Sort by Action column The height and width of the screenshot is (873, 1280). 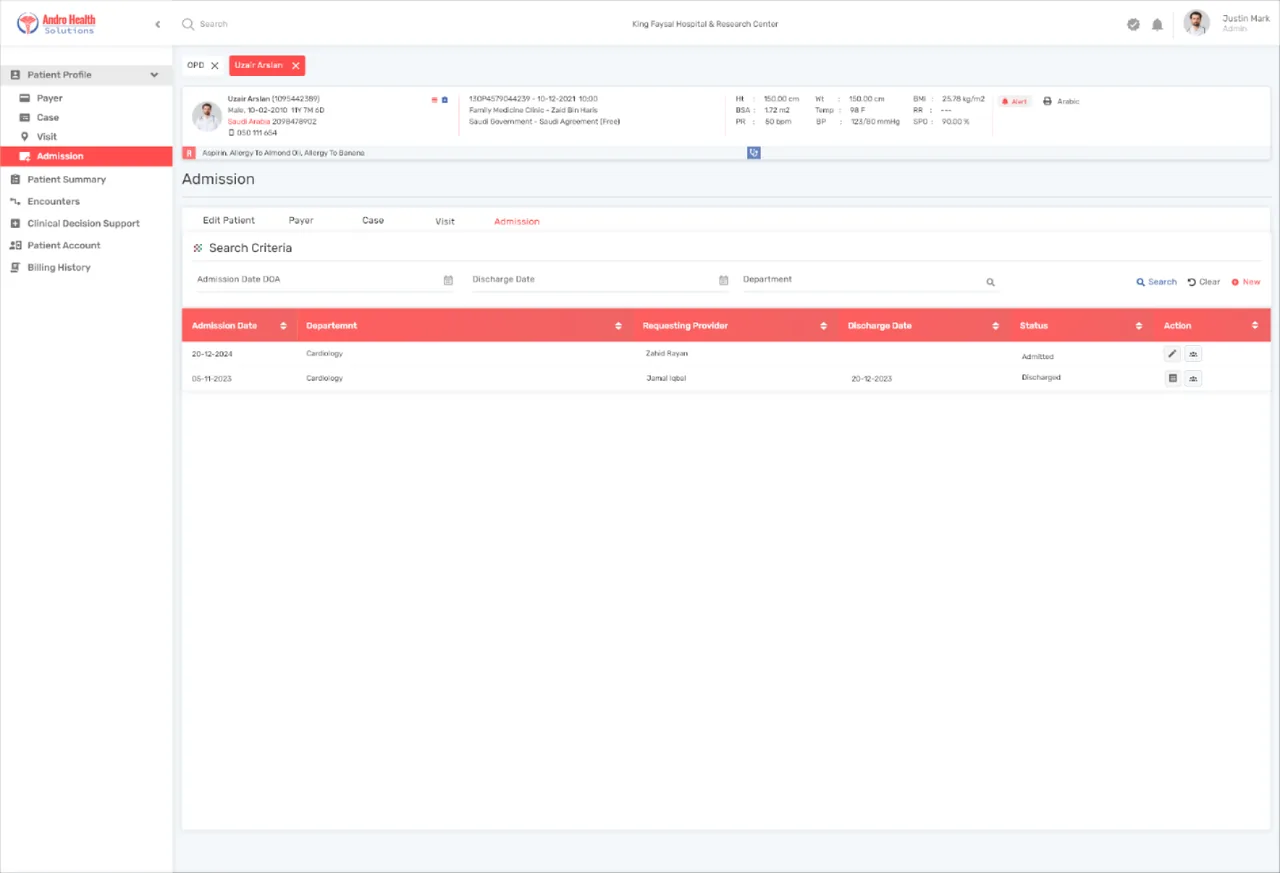(x=1255, y=326)
